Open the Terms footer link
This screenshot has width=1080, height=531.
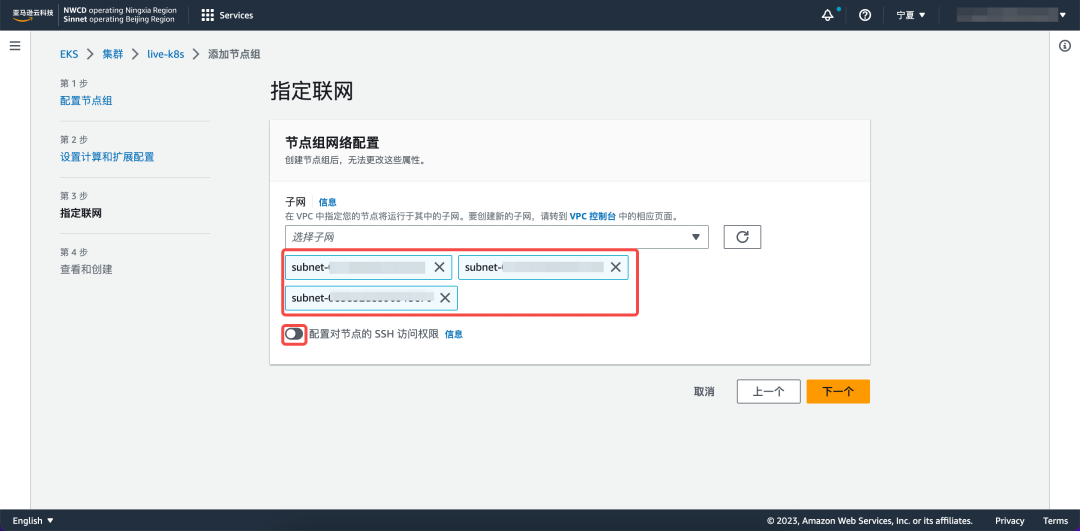(1055, 521)
